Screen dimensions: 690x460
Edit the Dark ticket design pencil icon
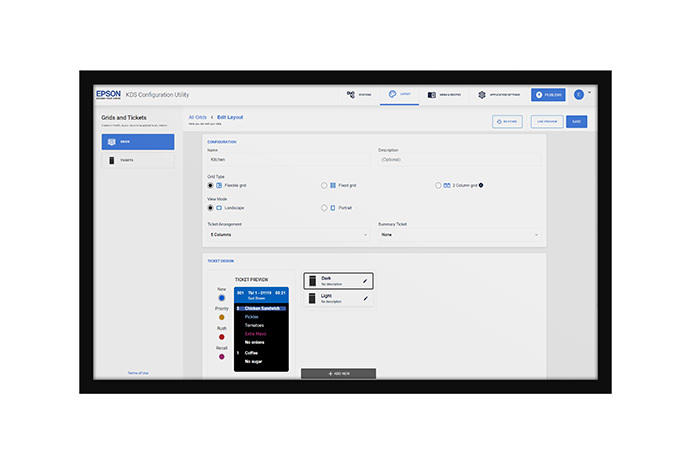pos(365,281)
